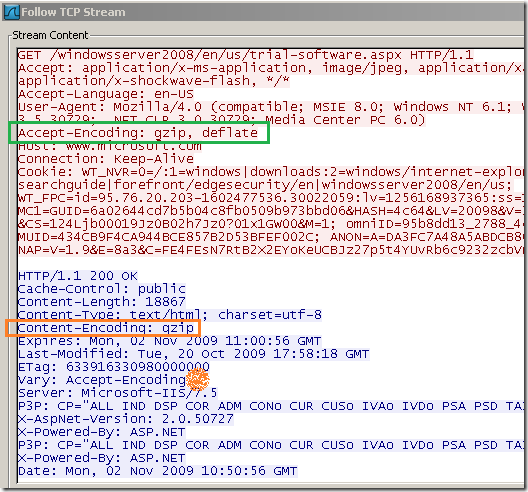Click the 'application/x-shockwave-flash, */*' line

coord(154,81)
